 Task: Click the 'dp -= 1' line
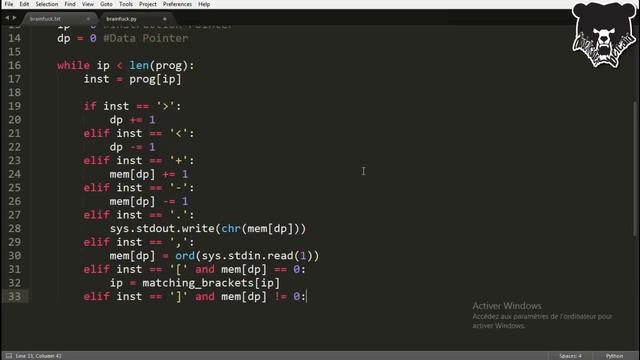[x=132, y=147]
